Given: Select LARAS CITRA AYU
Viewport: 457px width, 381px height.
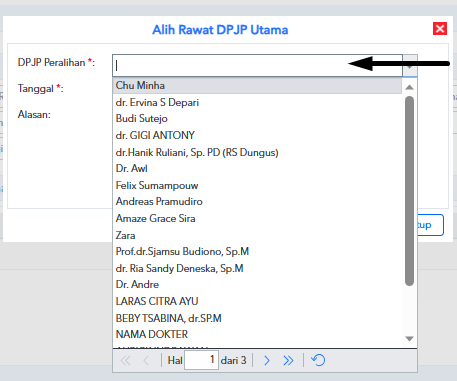Looking at the screenshot, I should pyautogui.click(x=257, y=301).
